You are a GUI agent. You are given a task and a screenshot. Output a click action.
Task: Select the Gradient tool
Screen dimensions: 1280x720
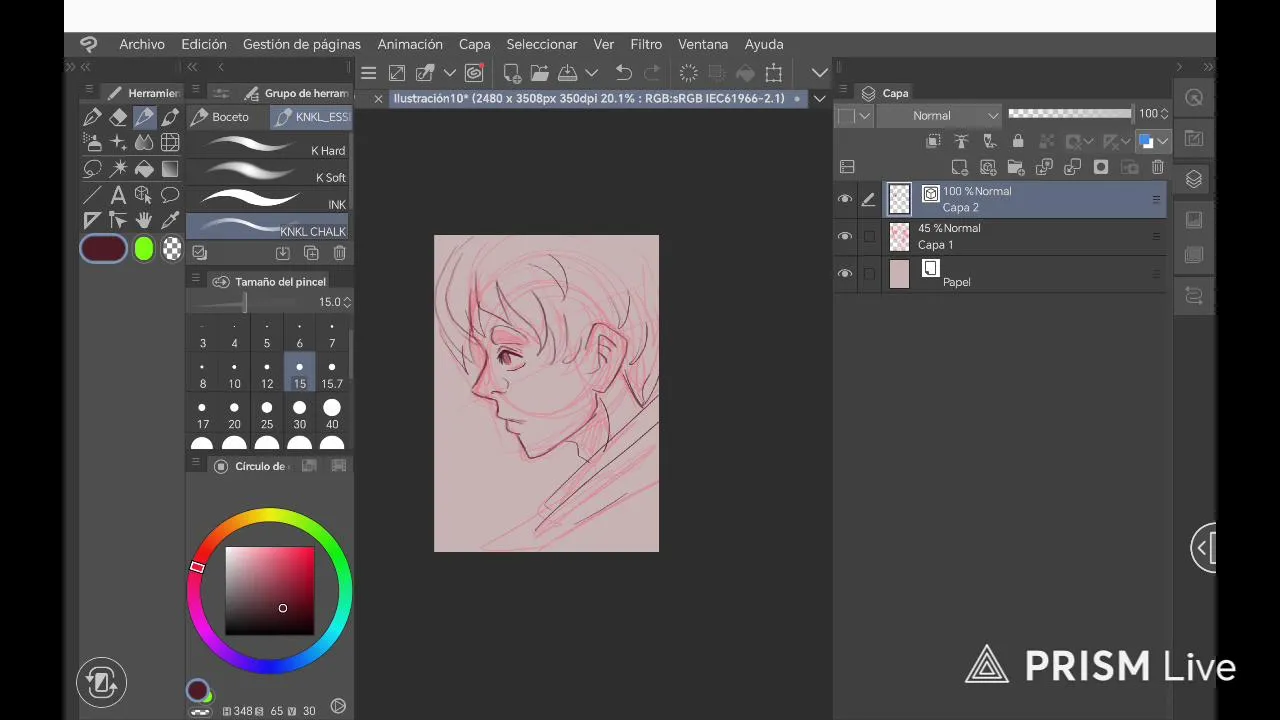tap(170, 169)
